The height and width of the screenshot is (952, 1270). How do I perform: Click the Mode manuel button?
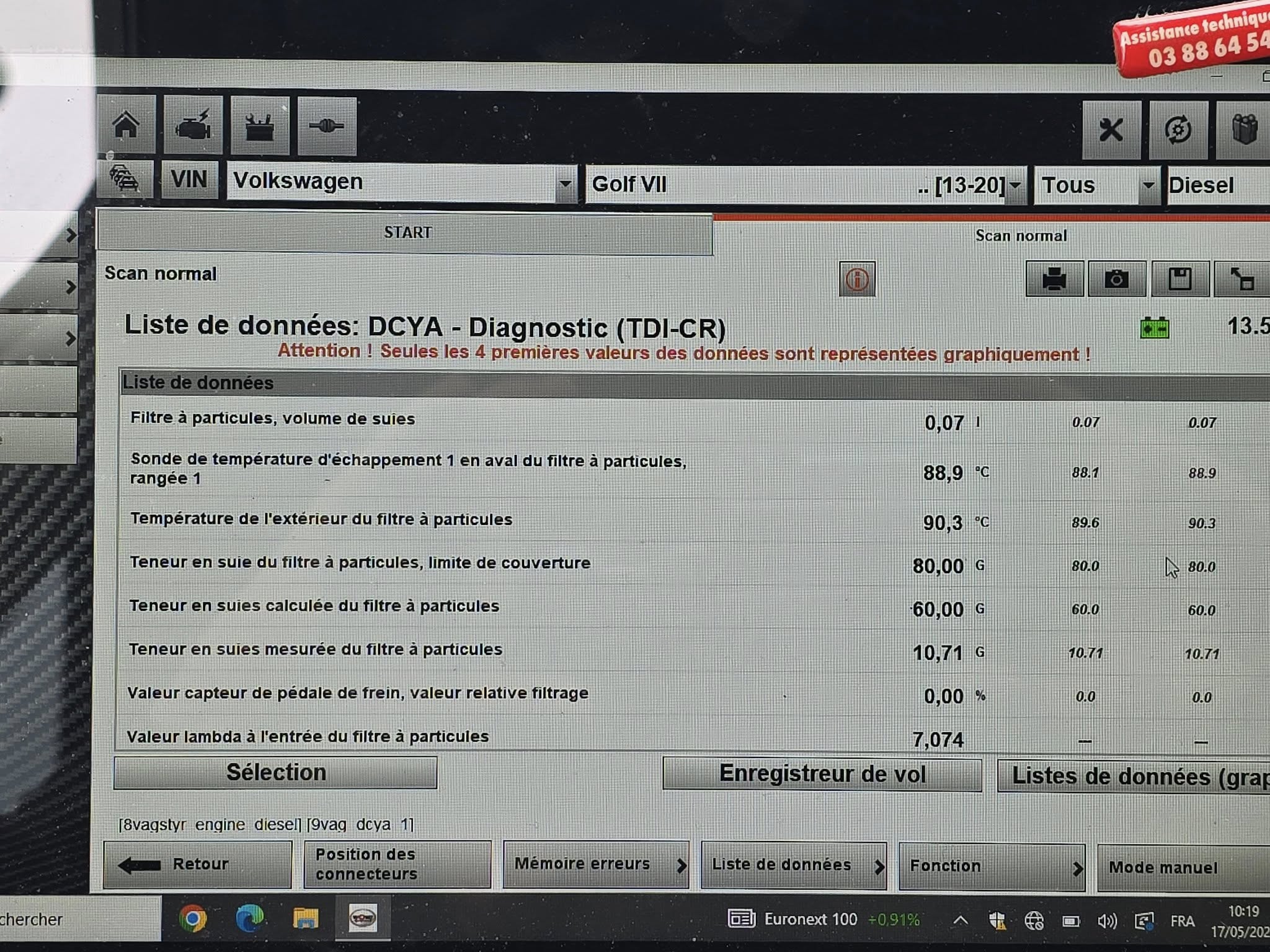click(x=1184, y=868)
